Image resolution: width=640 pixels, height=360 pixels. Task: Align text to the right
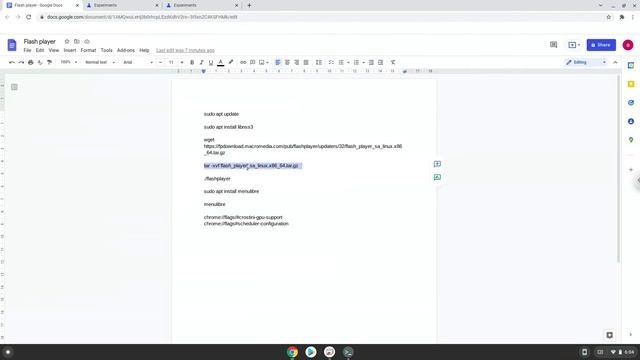pyautogui.click(x=296, y=62)
